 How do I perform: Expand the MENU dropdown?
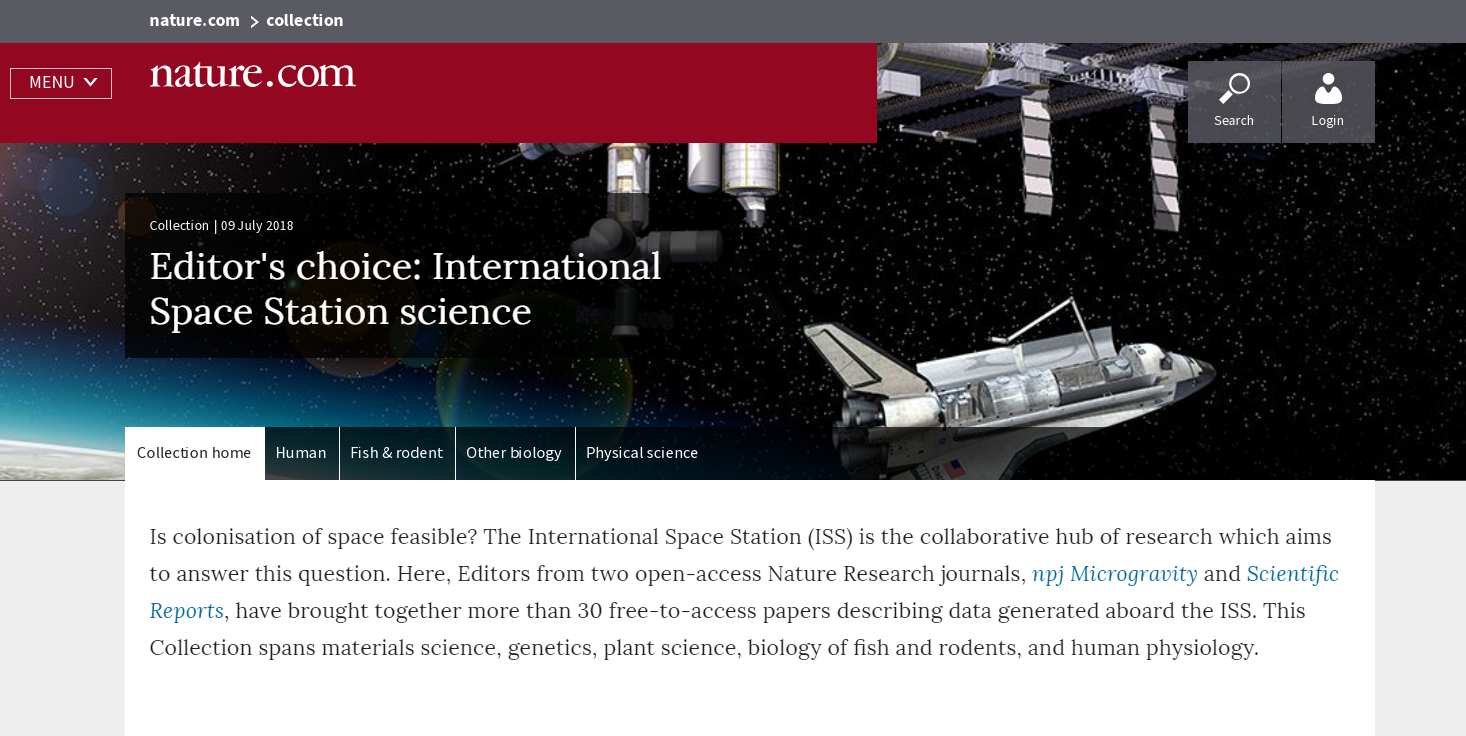pyautogui.click(x=61, y=83)
